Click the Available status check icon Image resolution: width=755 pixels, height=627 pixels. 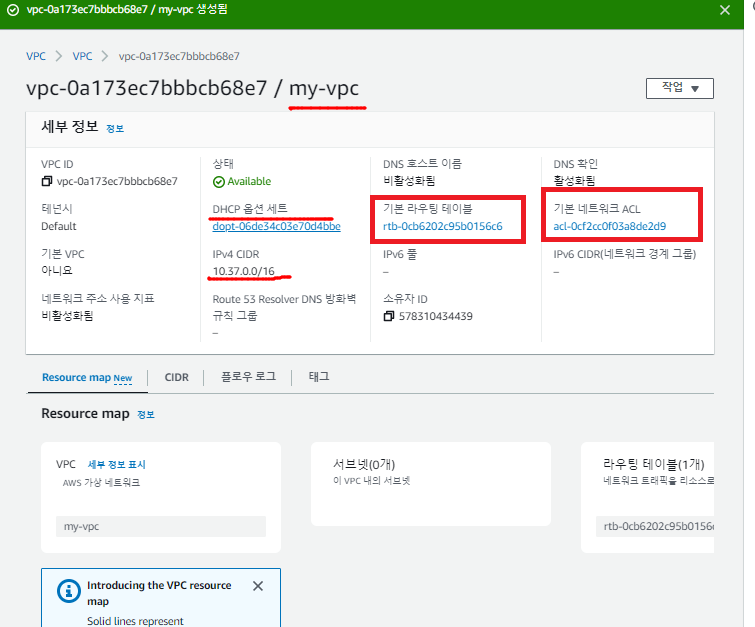click(219, 182)
